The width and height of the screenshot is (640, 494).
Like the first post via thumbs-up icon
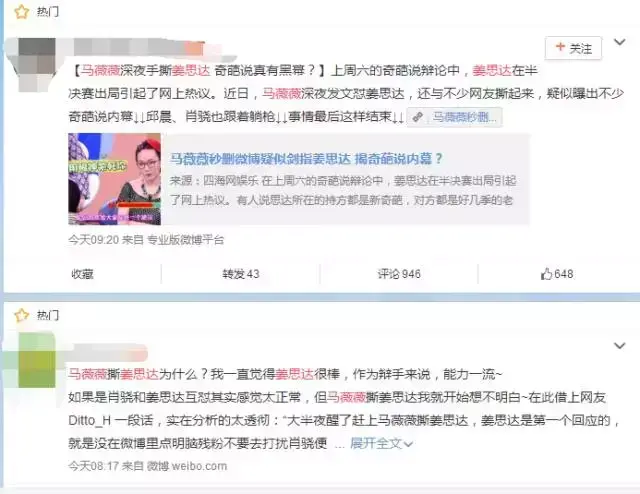tap(546, 274)
